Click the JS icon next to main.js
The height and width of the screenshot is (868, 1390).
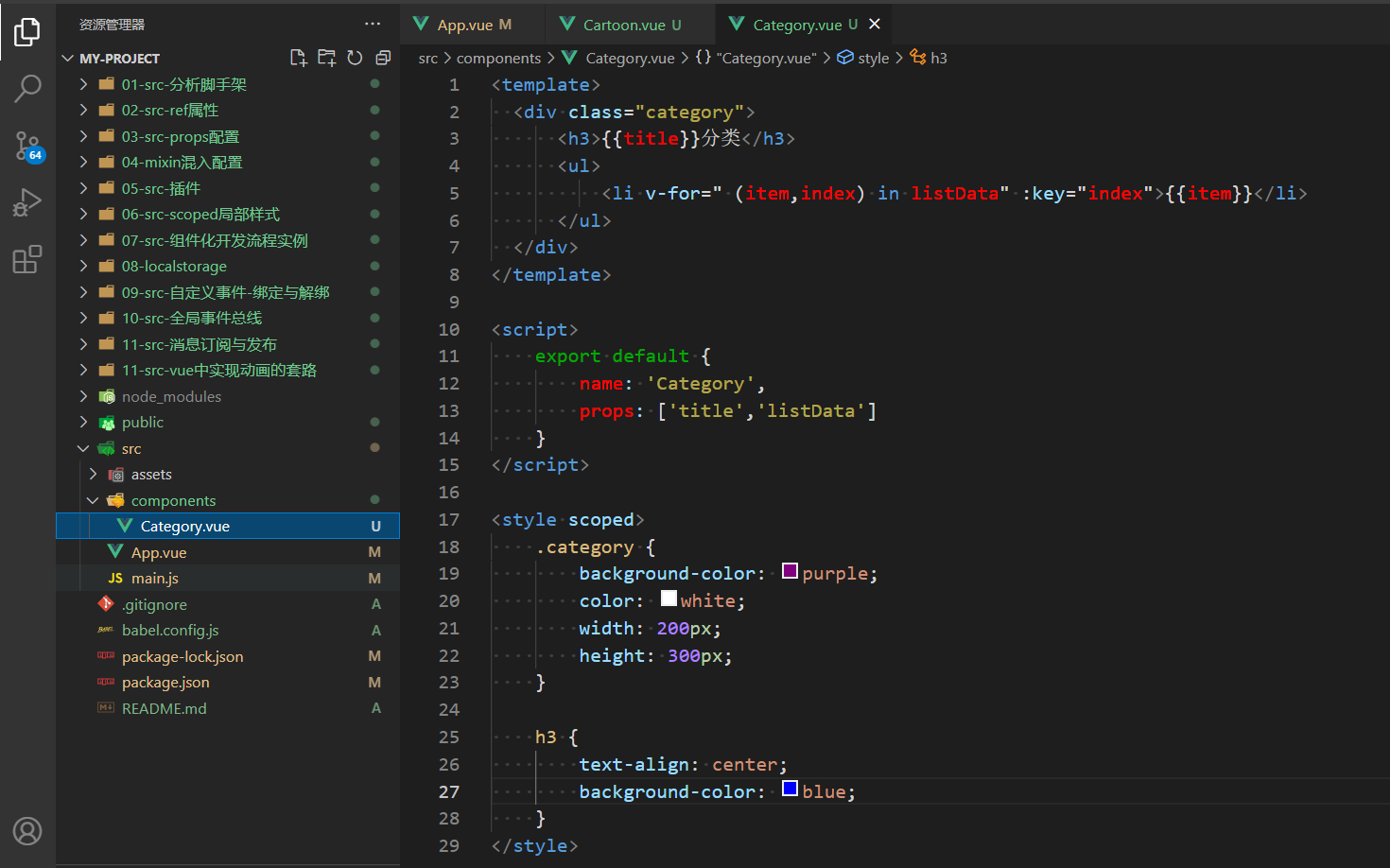(x=115, y=578)
